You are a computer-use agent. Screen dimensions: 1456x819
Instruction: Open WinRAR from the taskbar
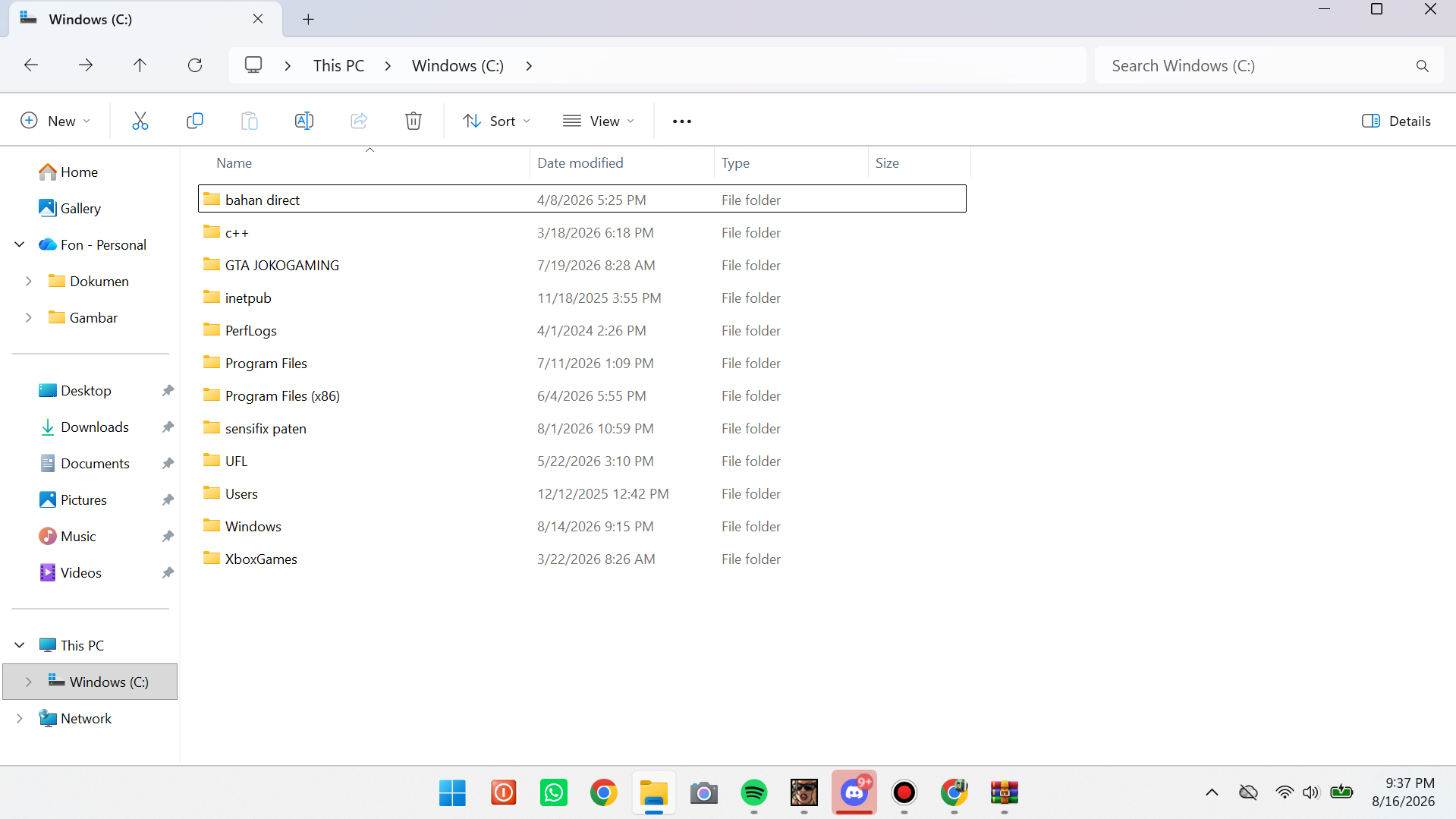coord(1005,793)
